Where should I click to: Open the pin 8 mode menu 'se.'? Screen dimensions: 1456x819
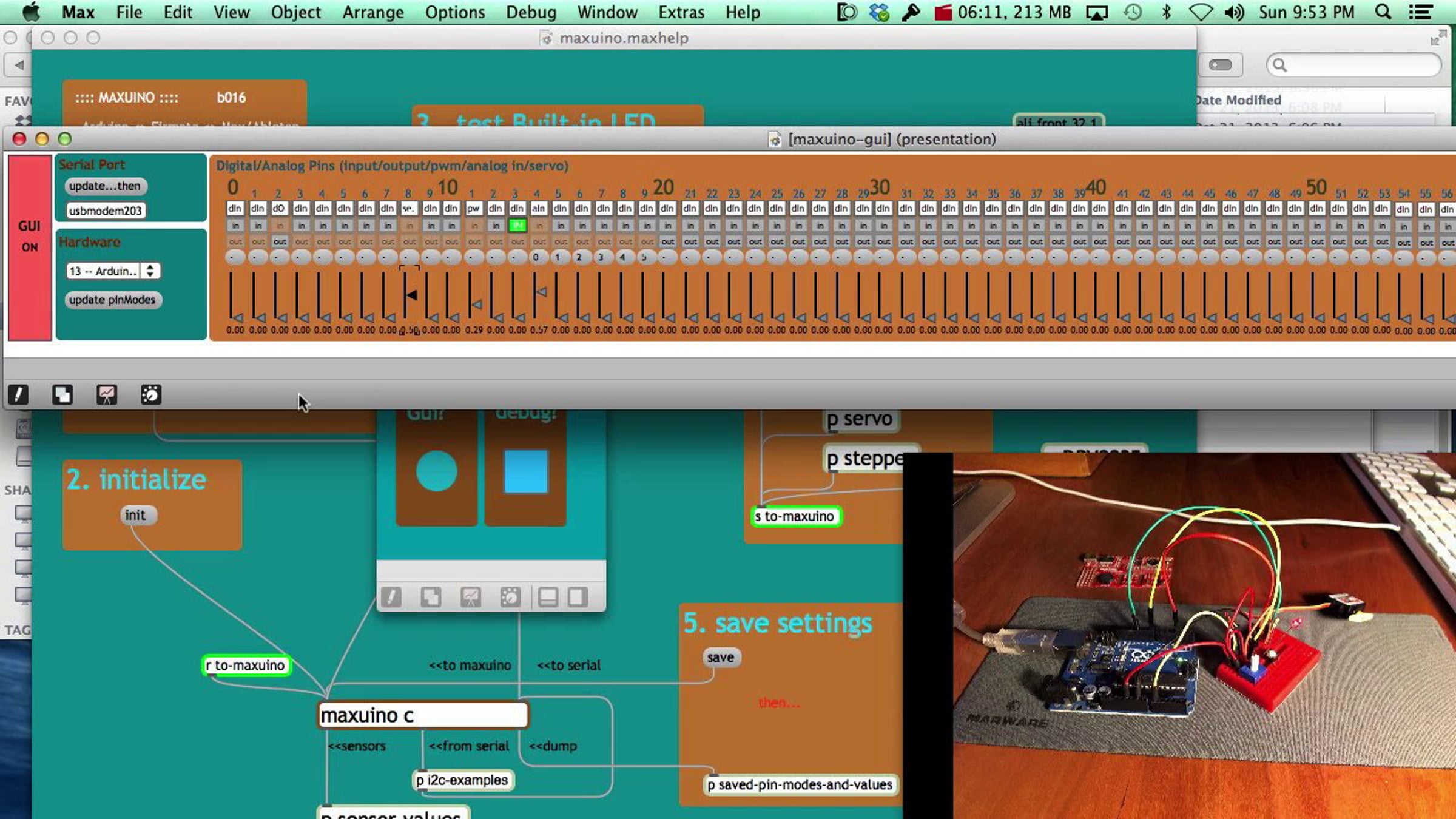pyautogui.click(x=408, y=208)
